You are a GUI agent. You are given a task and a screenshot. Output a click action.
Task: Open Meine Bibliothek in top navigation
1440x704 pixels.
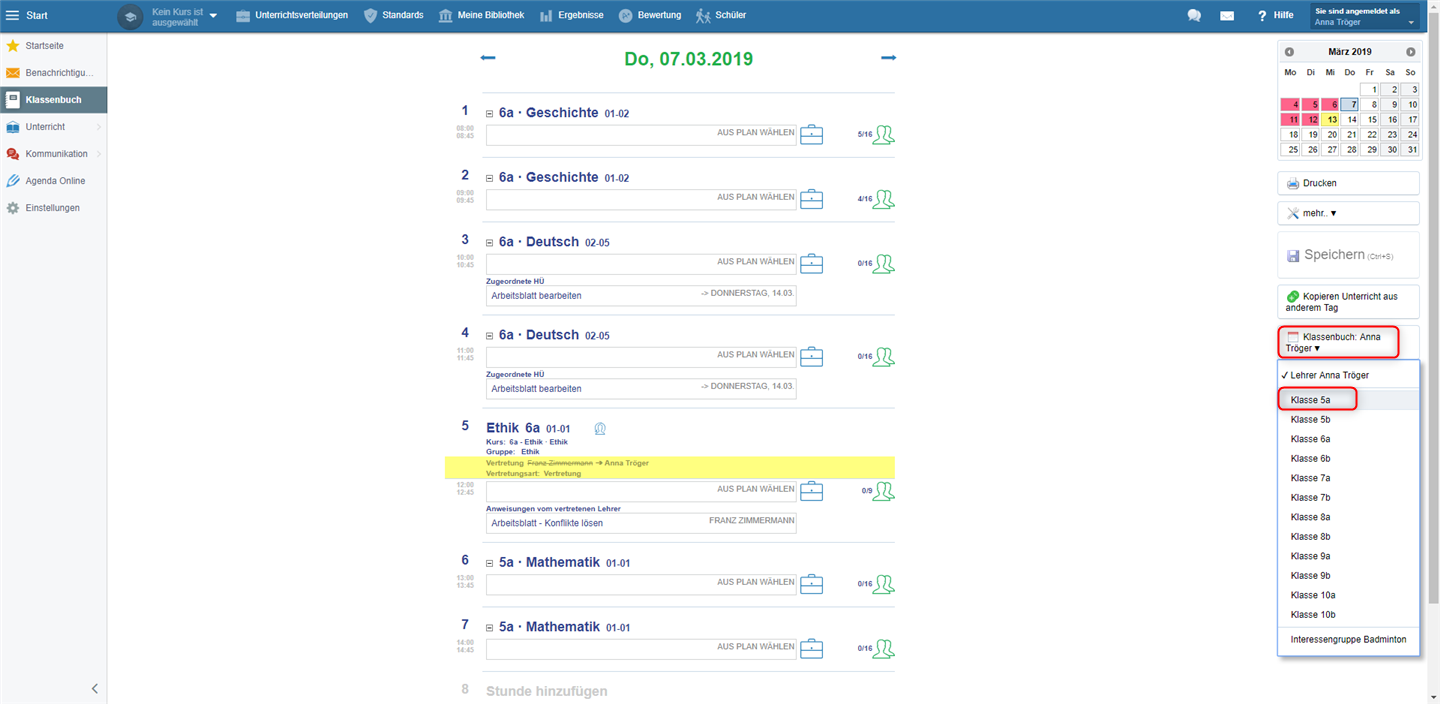(x=481, y=16)
